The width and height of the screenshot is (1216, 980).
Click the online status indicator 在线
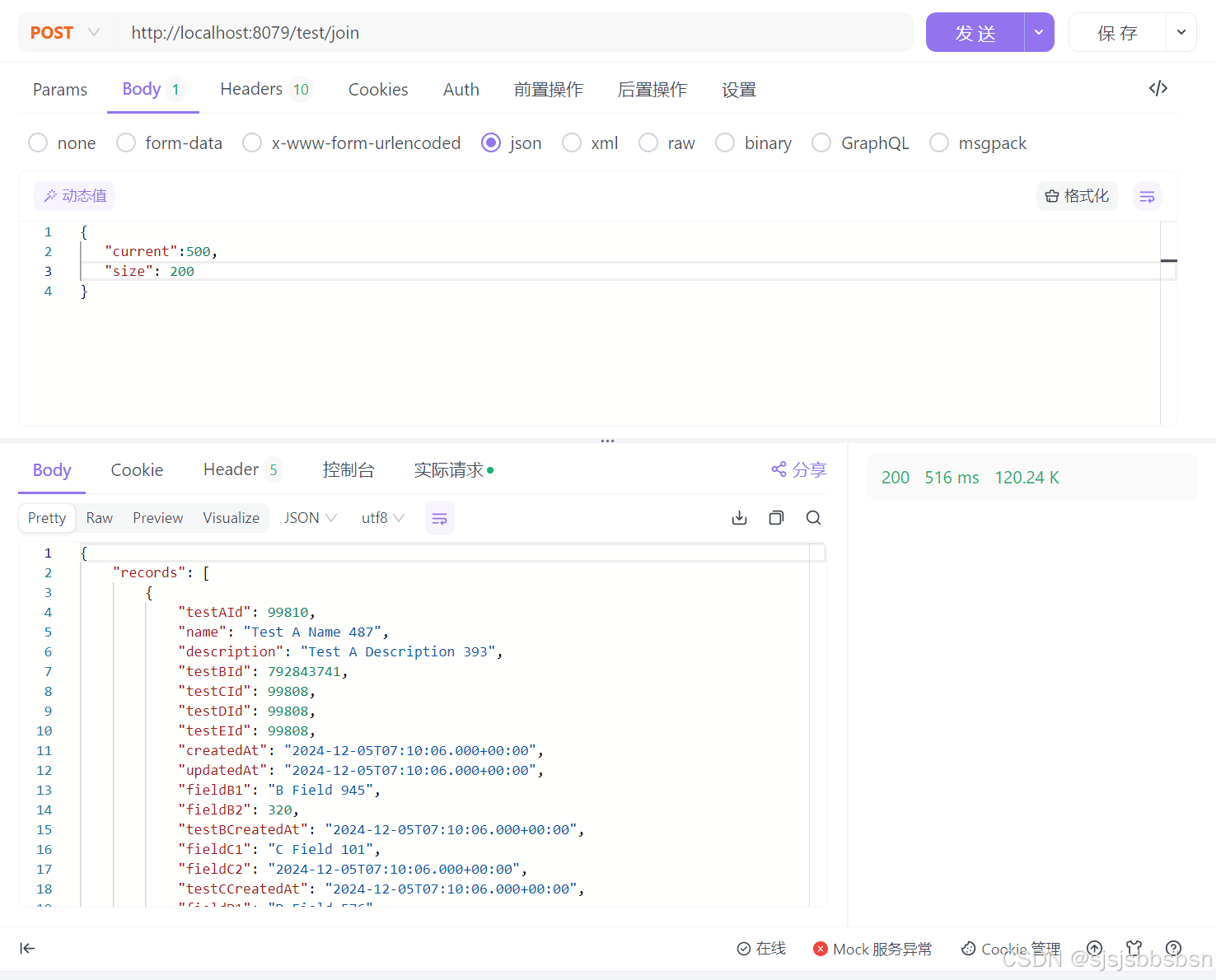pos(761,949)
